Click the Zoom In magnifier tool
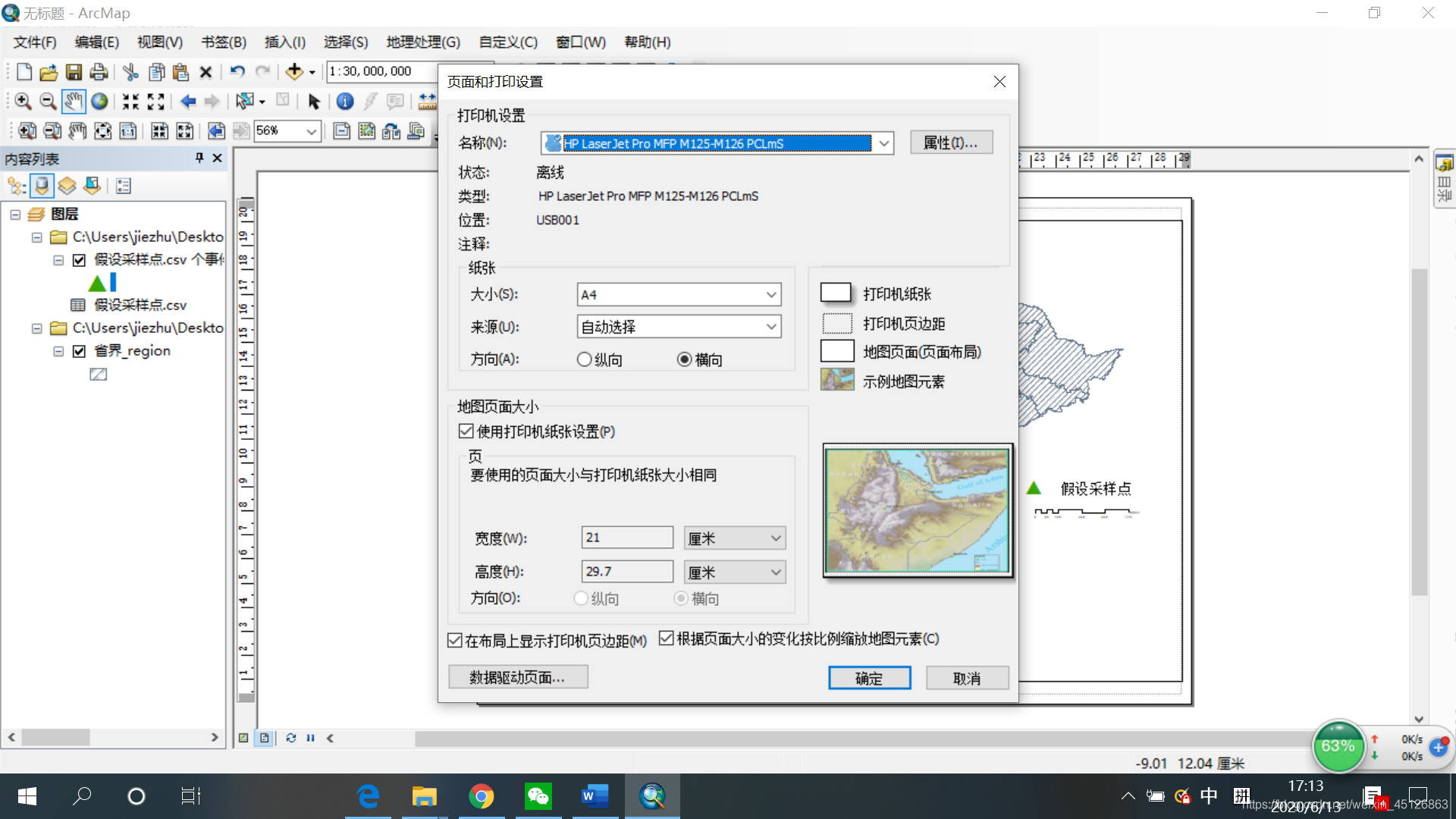The height and width of the screenshot is (819, 1456). click(x=23, y=101)
